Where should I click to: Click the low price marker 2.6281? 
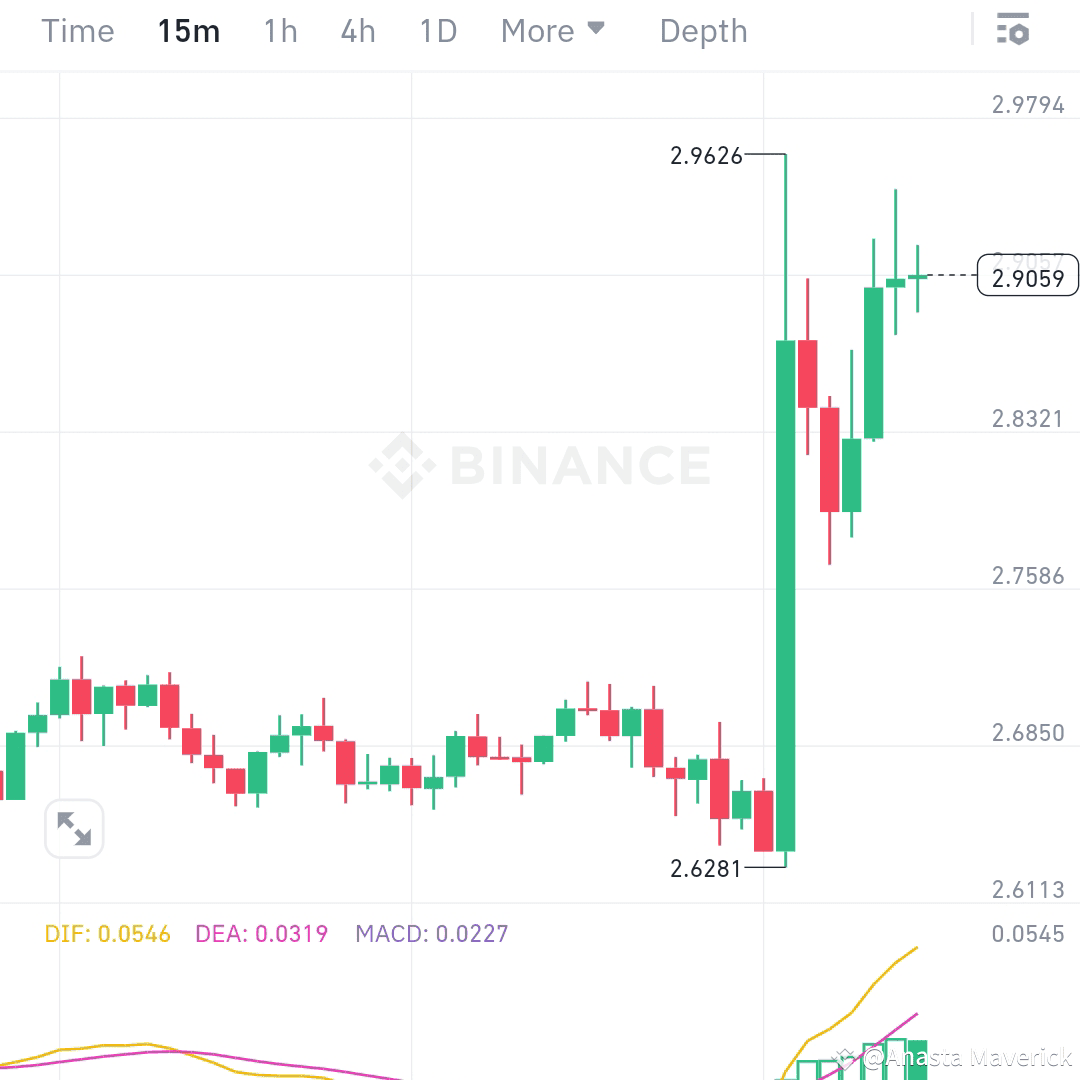[x=705, y=869]
